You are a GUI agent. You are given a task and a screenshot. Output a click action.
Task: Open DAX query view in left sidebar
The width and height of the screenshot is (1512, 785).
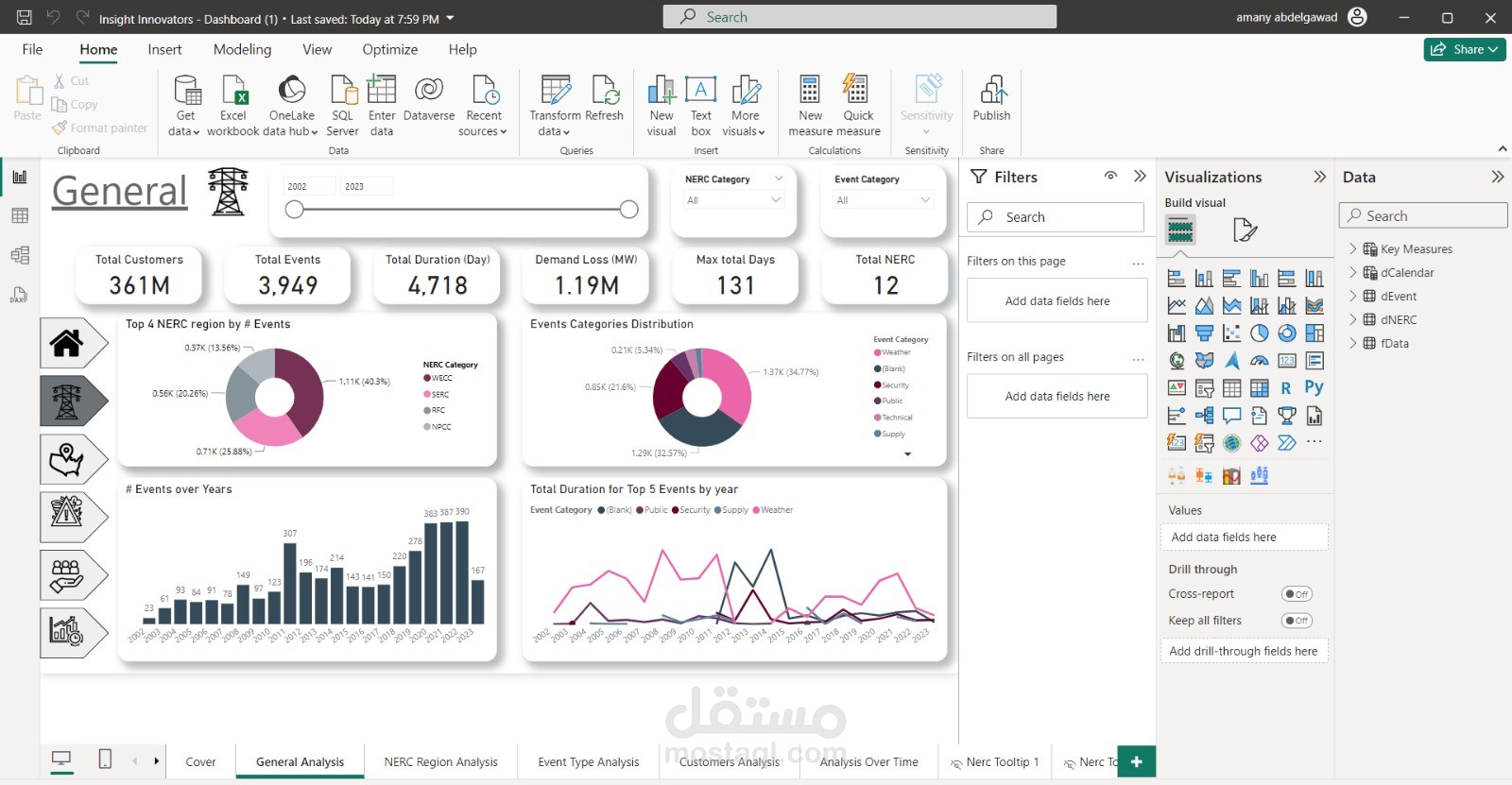click(x=20, y=295)
